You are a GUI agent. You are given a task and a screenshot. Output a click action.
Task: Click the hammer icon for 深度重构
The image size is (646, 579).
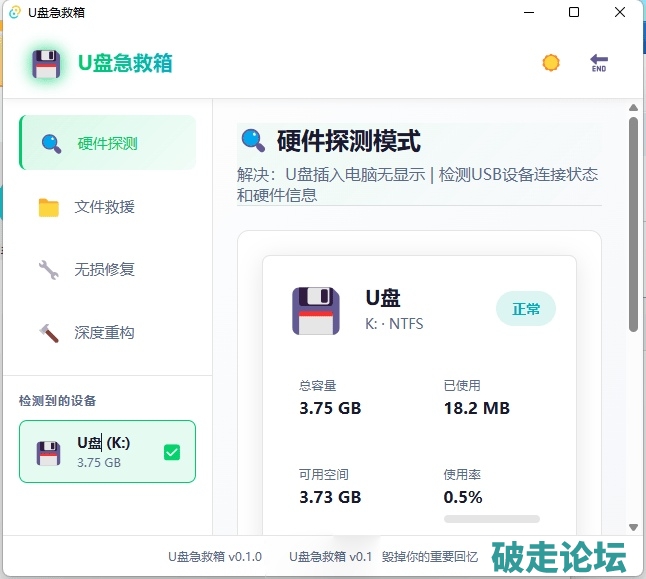coord(49,332)
